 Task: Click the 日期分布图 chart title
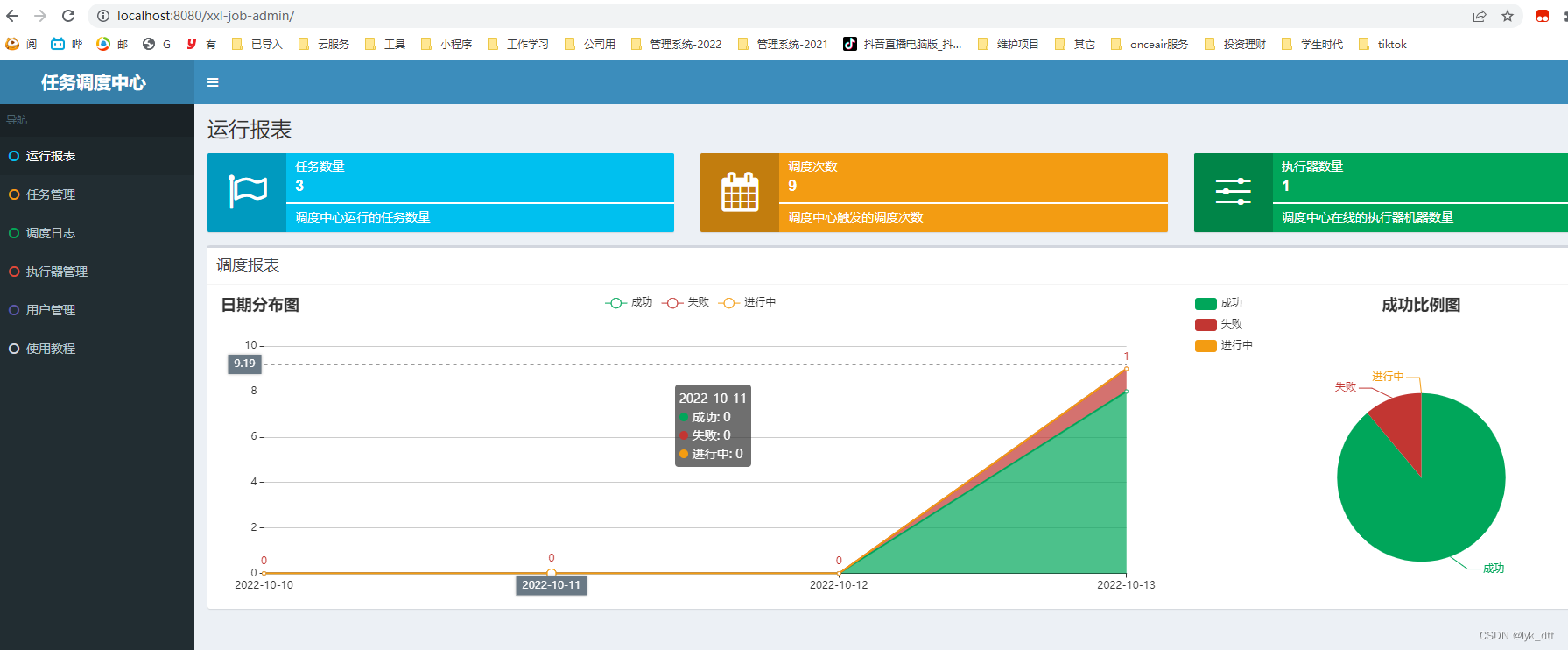point(260,305)
